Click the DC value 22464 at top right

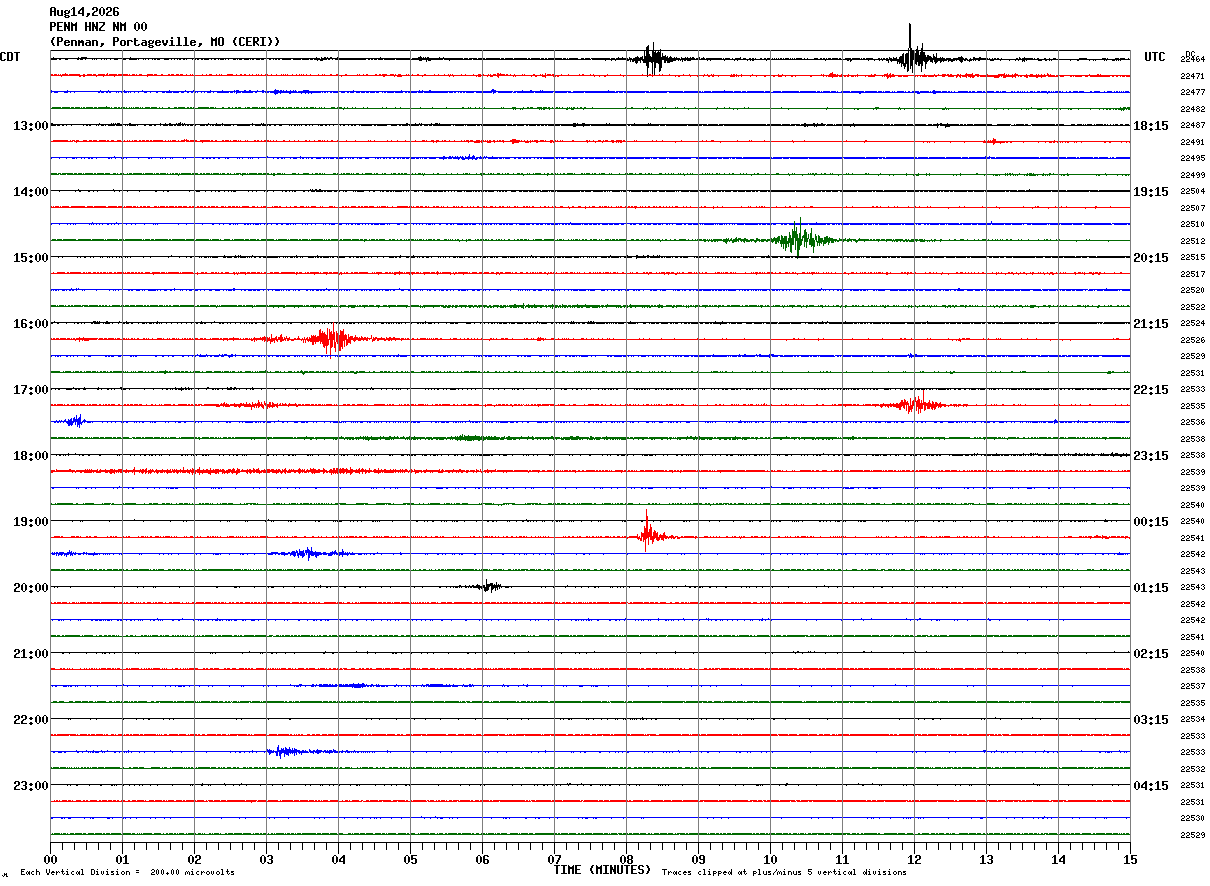[1192, 60]
